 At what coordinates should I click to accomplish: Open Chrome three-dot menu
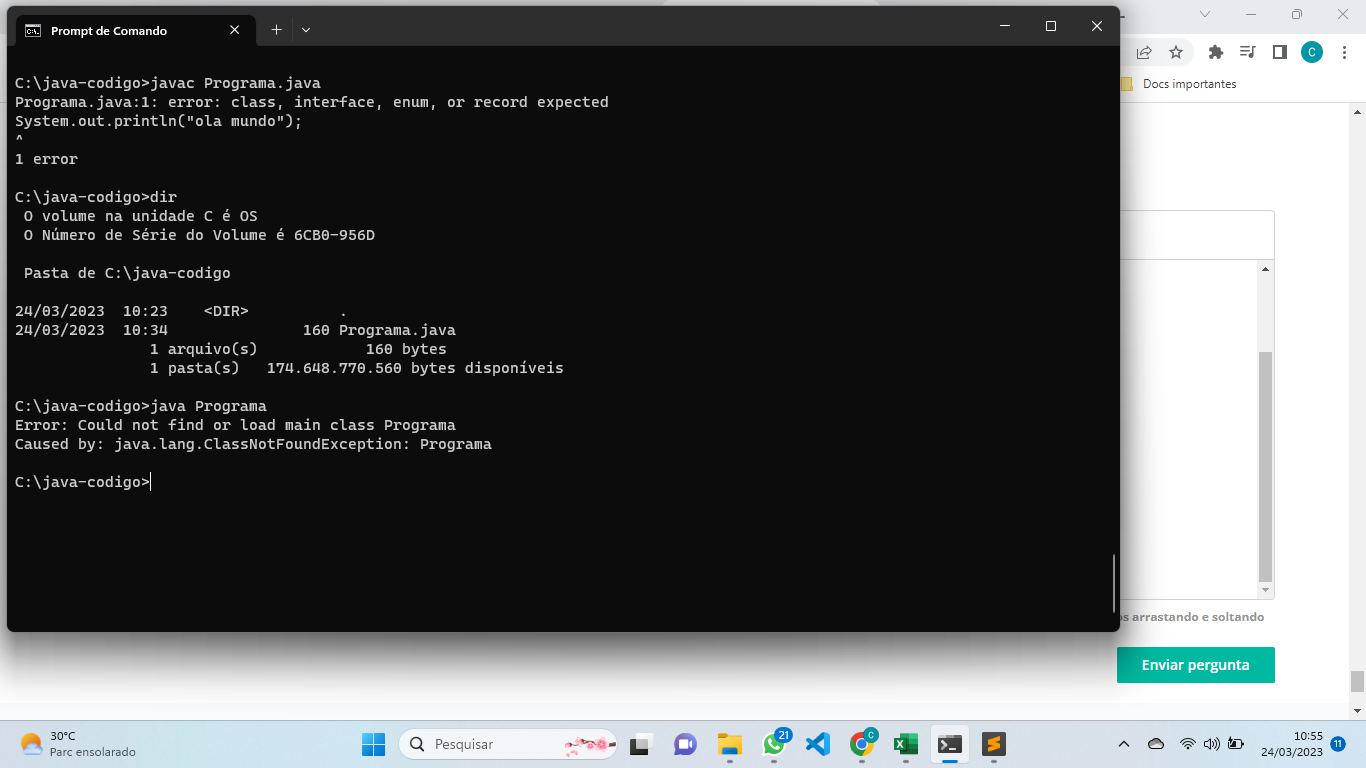point(1342,52)
